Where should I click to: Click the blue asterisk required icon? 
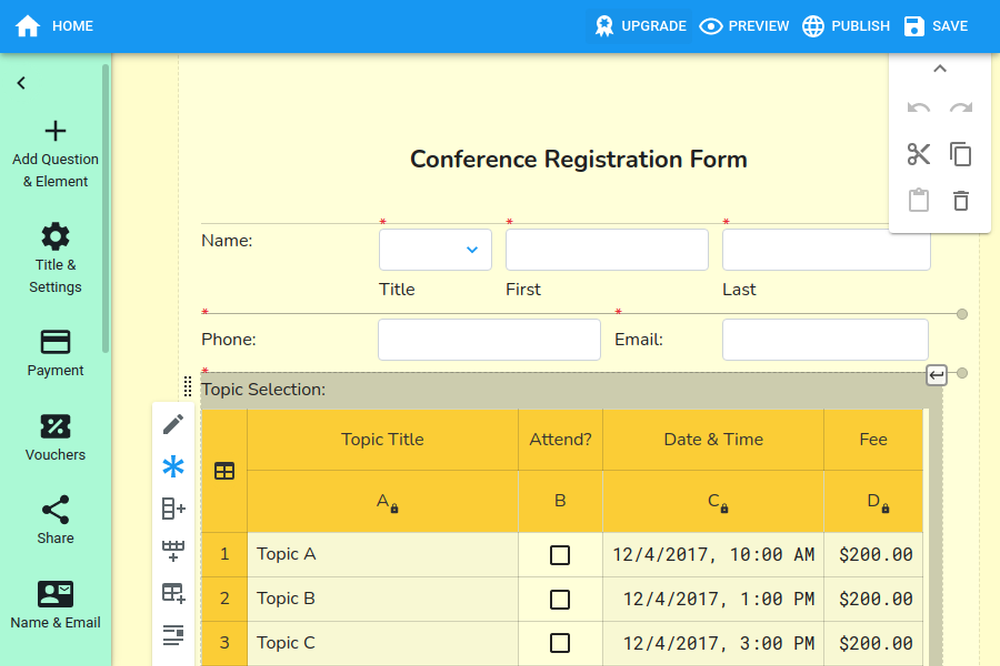pos(173,466)
